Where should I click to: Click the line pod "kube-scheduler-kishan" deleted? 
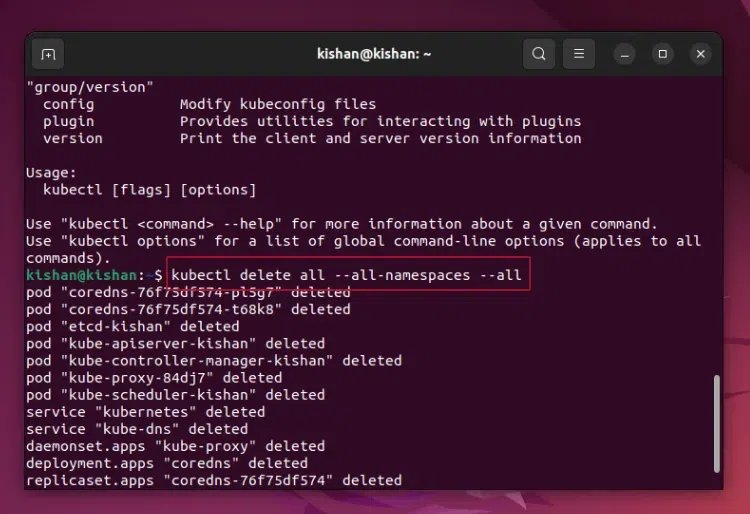click(x=176, y=395)
